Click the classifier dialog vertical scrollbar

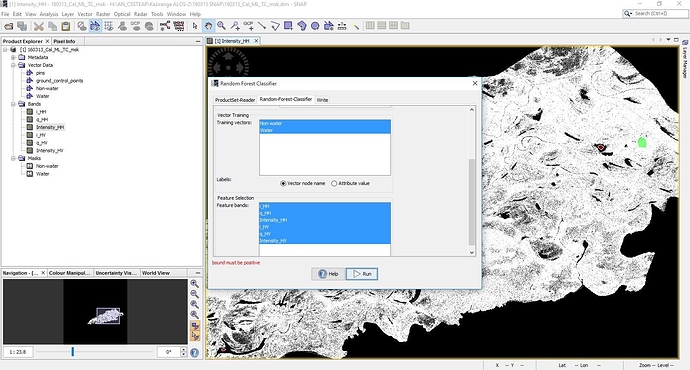pyautogui.click(x=472, y=201)
